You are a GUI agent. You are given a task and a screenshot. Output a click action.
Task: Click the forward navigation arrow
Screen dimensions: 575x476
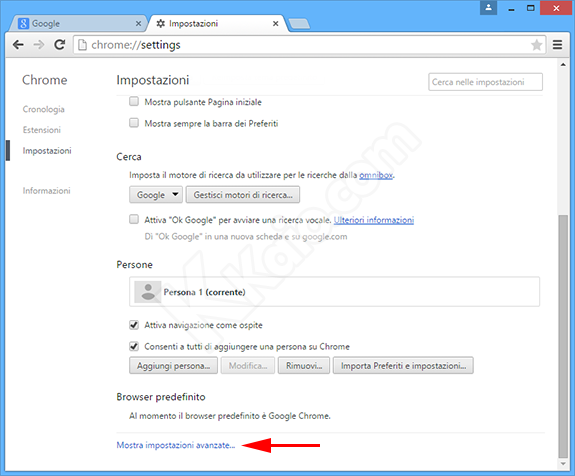[39, 45]
